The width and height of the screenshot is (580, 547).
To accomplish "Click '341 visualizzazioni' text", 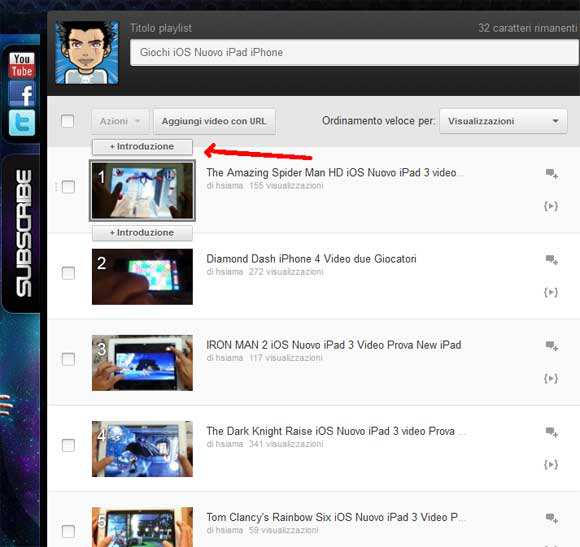I will (x=286, y=444).
